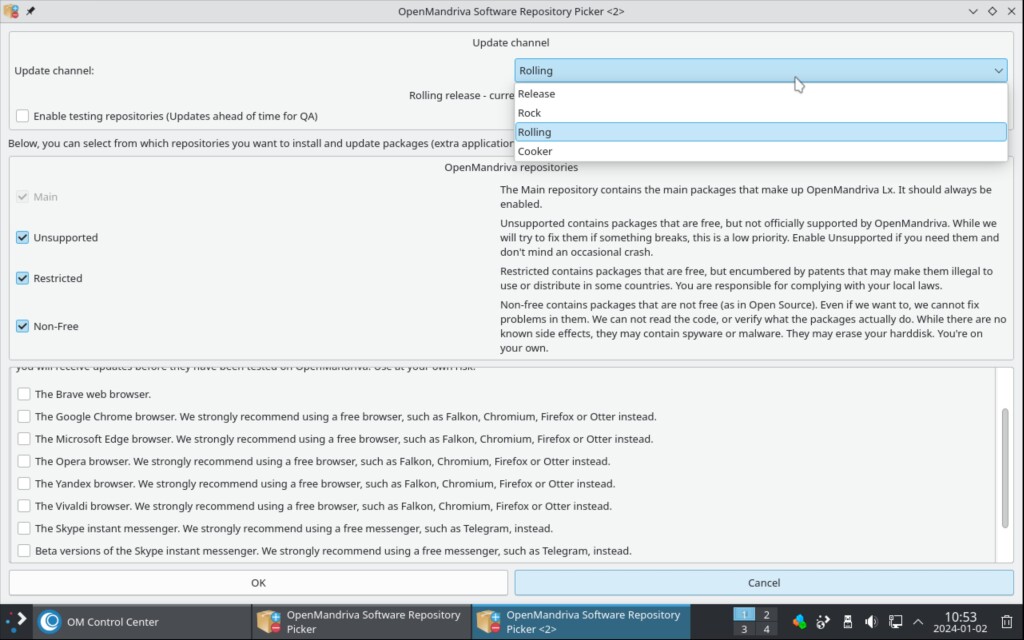This screenshot has height=640, width=1024.
Task: Confirm with the OK button
Action: pos(258,583)
